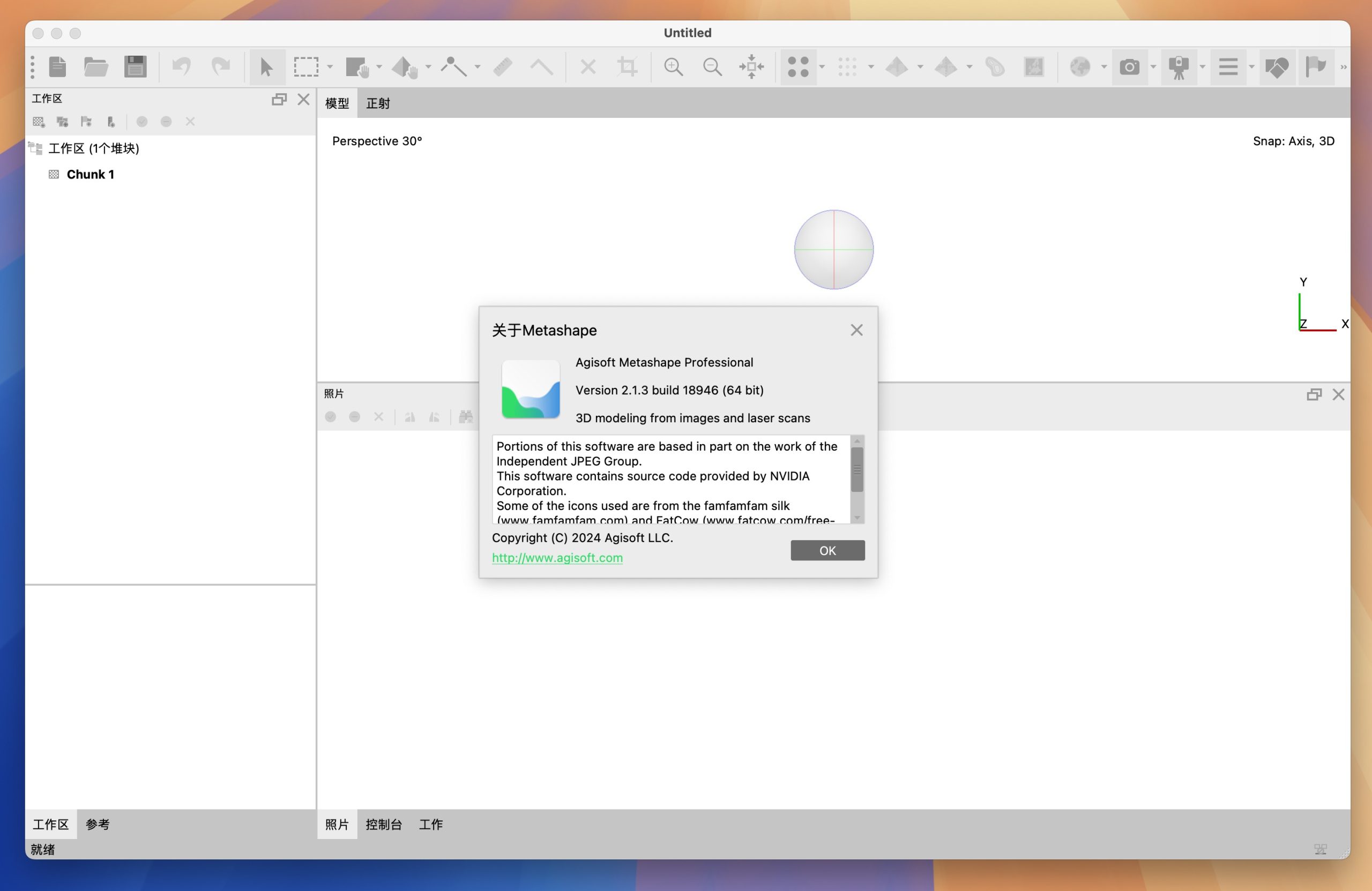1372x891 pixels.
Task: Reset the view with the arrows-to-center icon
Action: (x=752, y=67)
